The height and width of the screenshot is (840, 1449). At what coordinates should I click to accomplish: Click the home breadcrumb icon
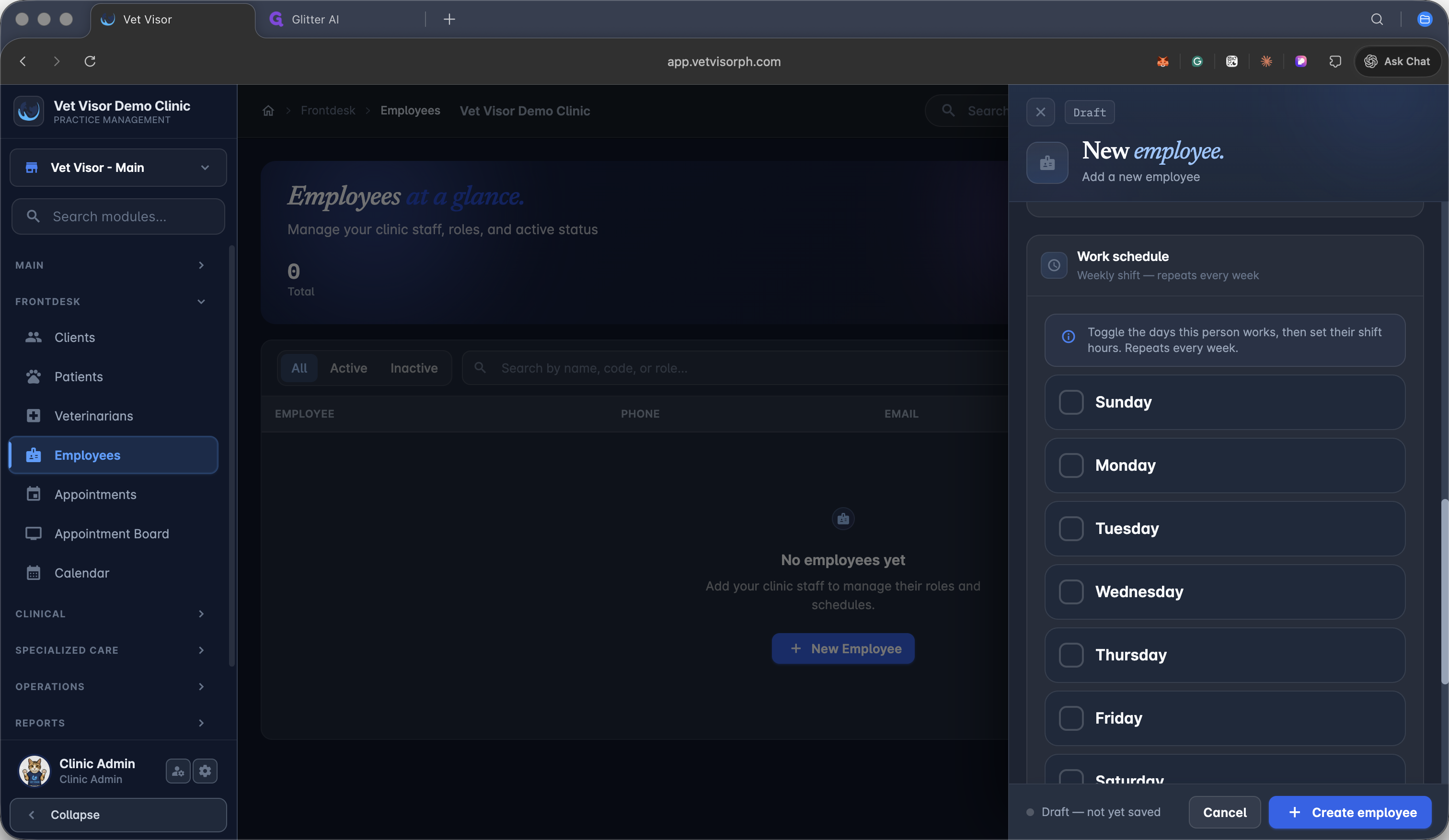268,110
